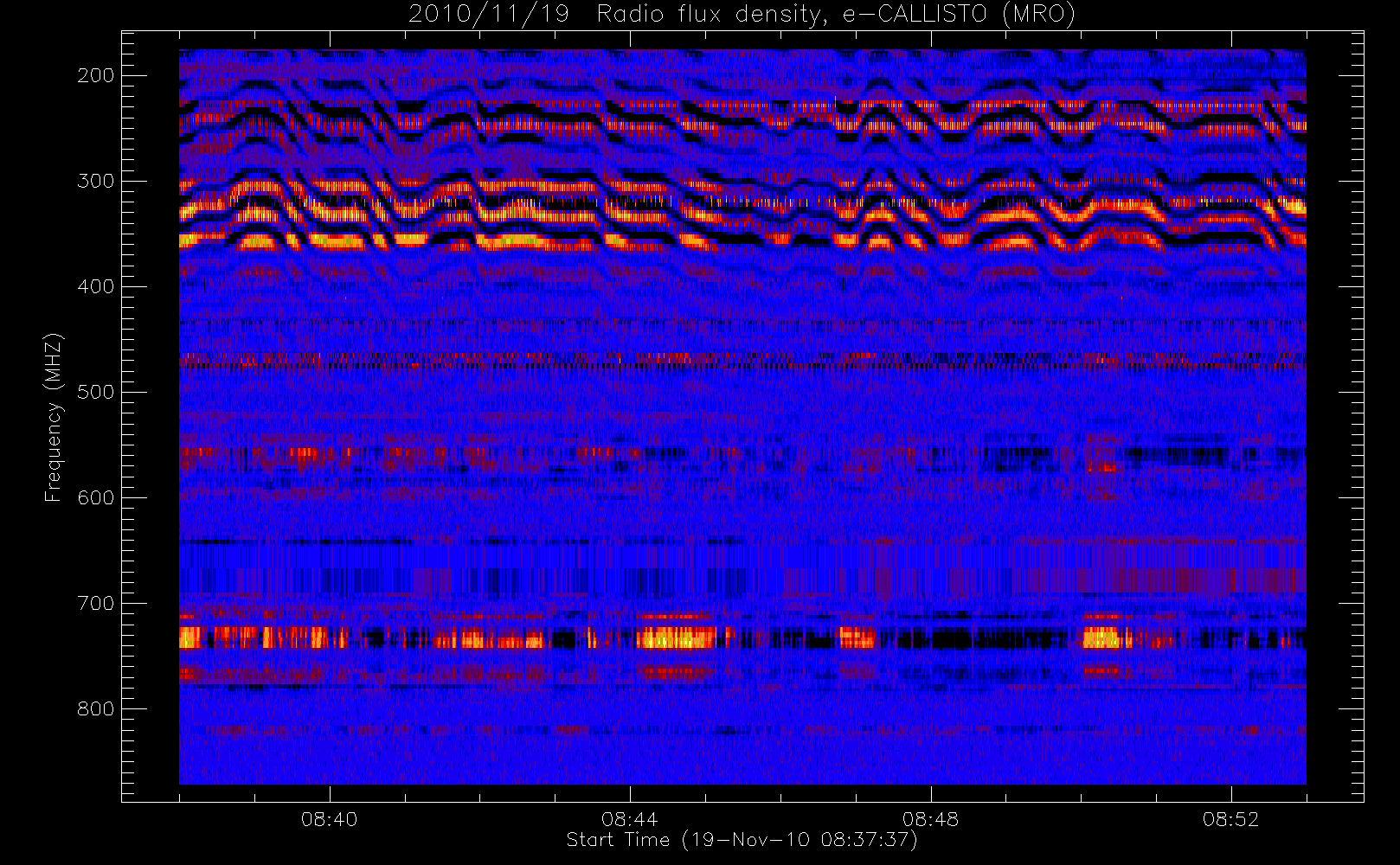The image size is (1400, 865).
Task: Click the 08:40 time tick label
Action: coord(329,819)
